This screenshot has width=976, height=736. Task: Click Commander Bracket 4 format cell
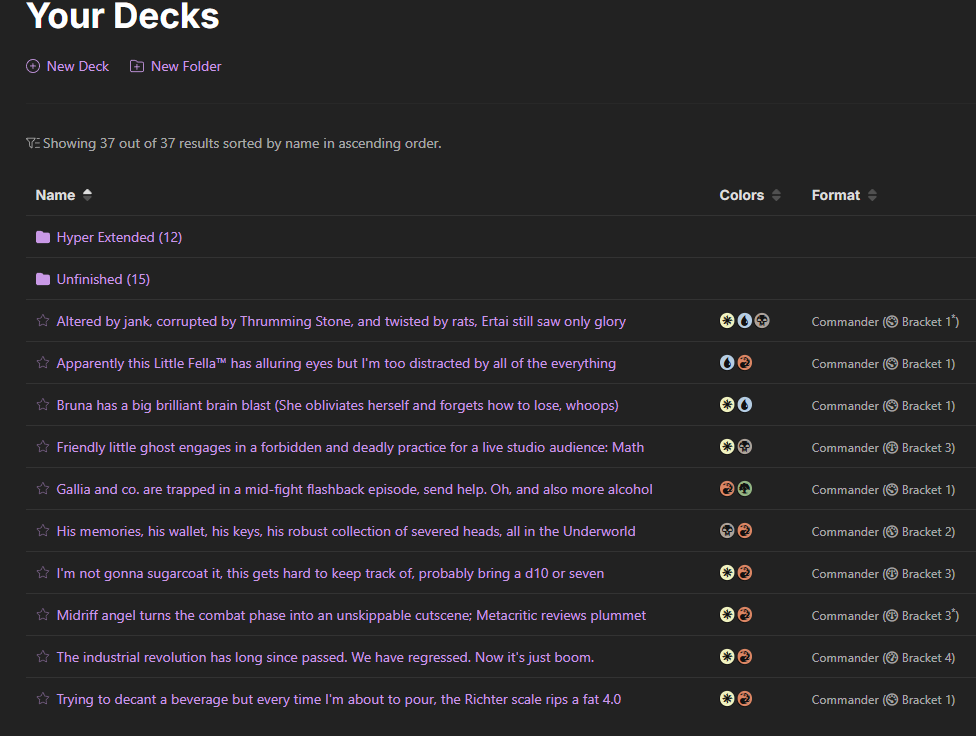coord(883,658)
